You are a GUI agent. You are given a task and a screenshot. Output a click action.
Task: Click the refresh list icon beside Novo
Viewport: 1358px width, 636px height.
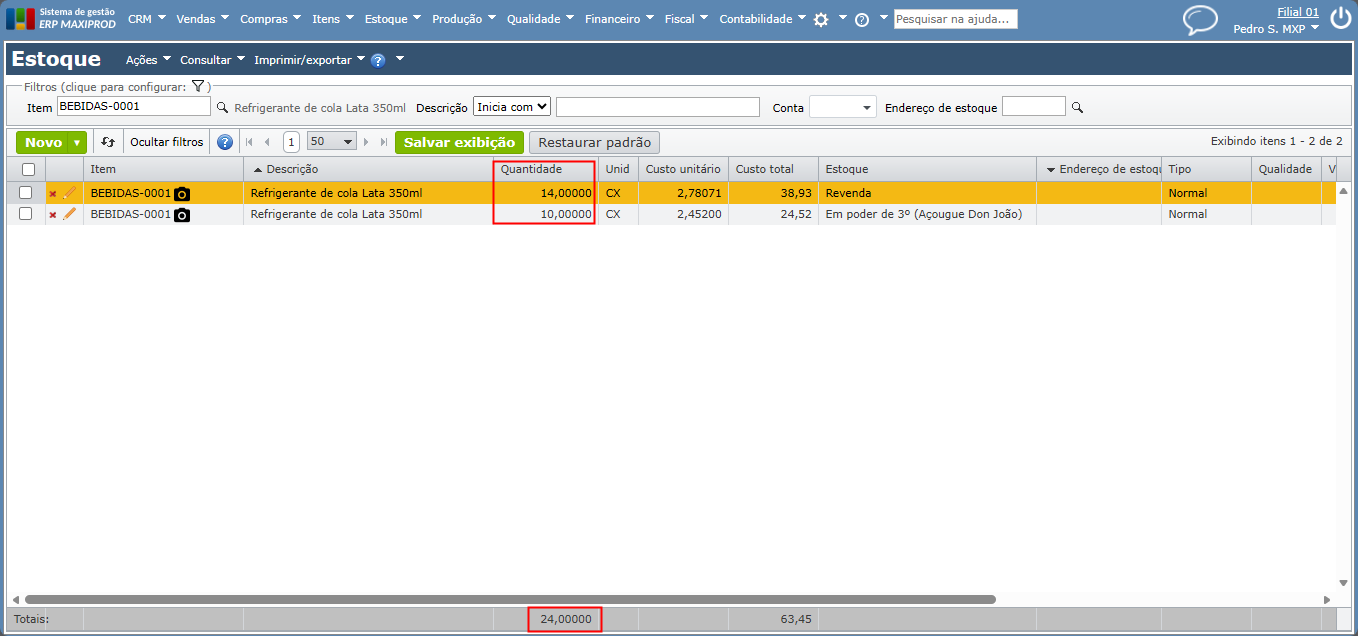[108, 142]
